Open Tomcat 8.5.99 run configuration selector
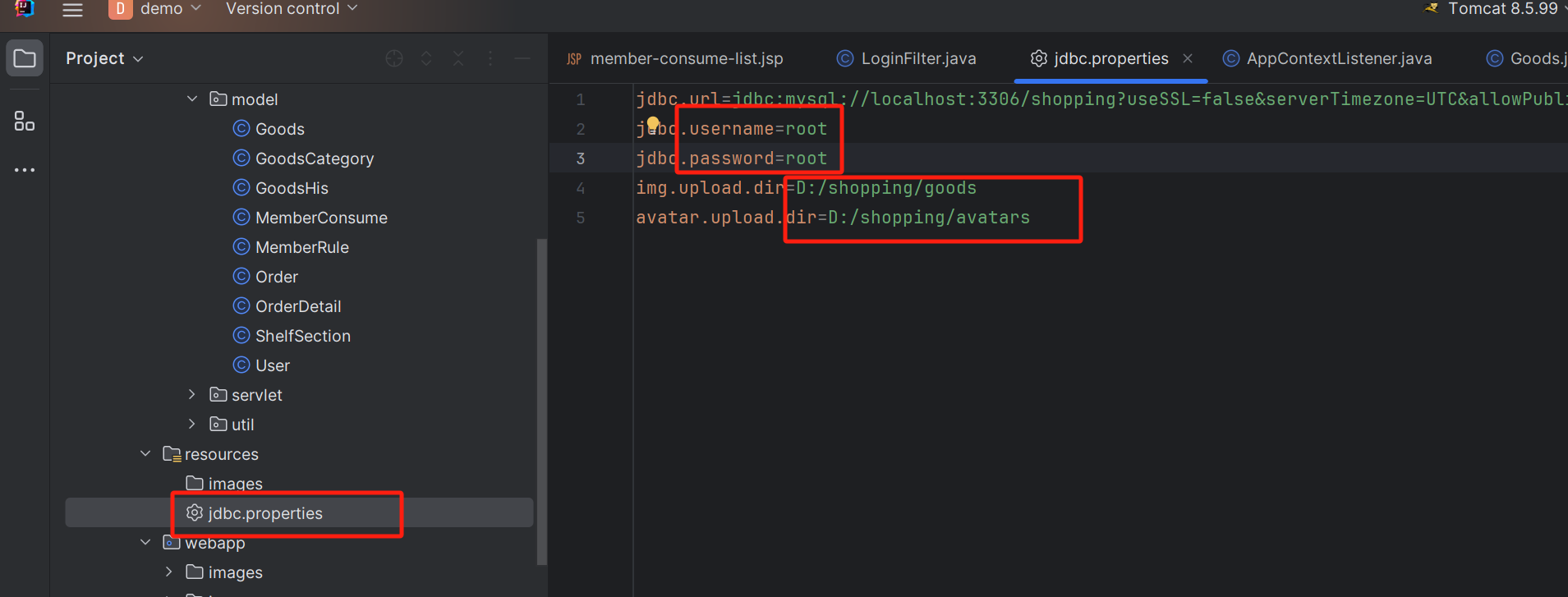The height and width of the screenshot is (597, 1568). pos(1501,9)
